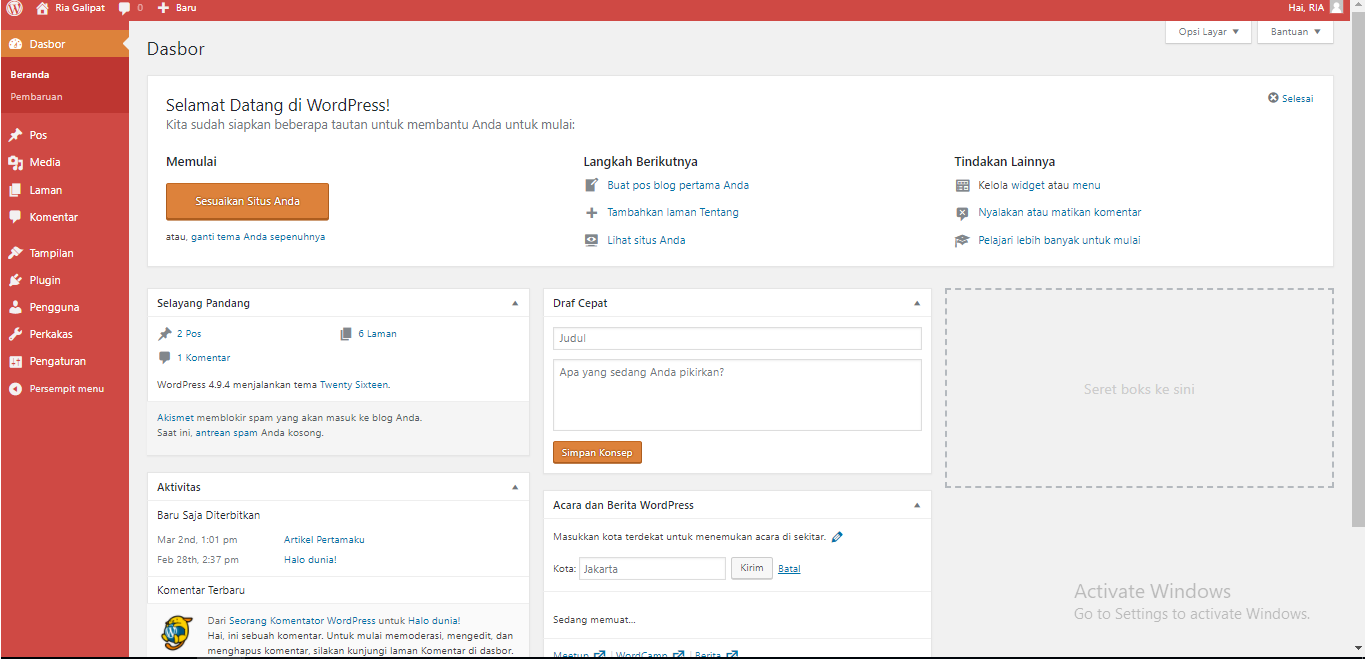1365x659 pixels.
Task: Click the Mar 2nd, 1:01 pm timestamp
Action: (197, 540)
